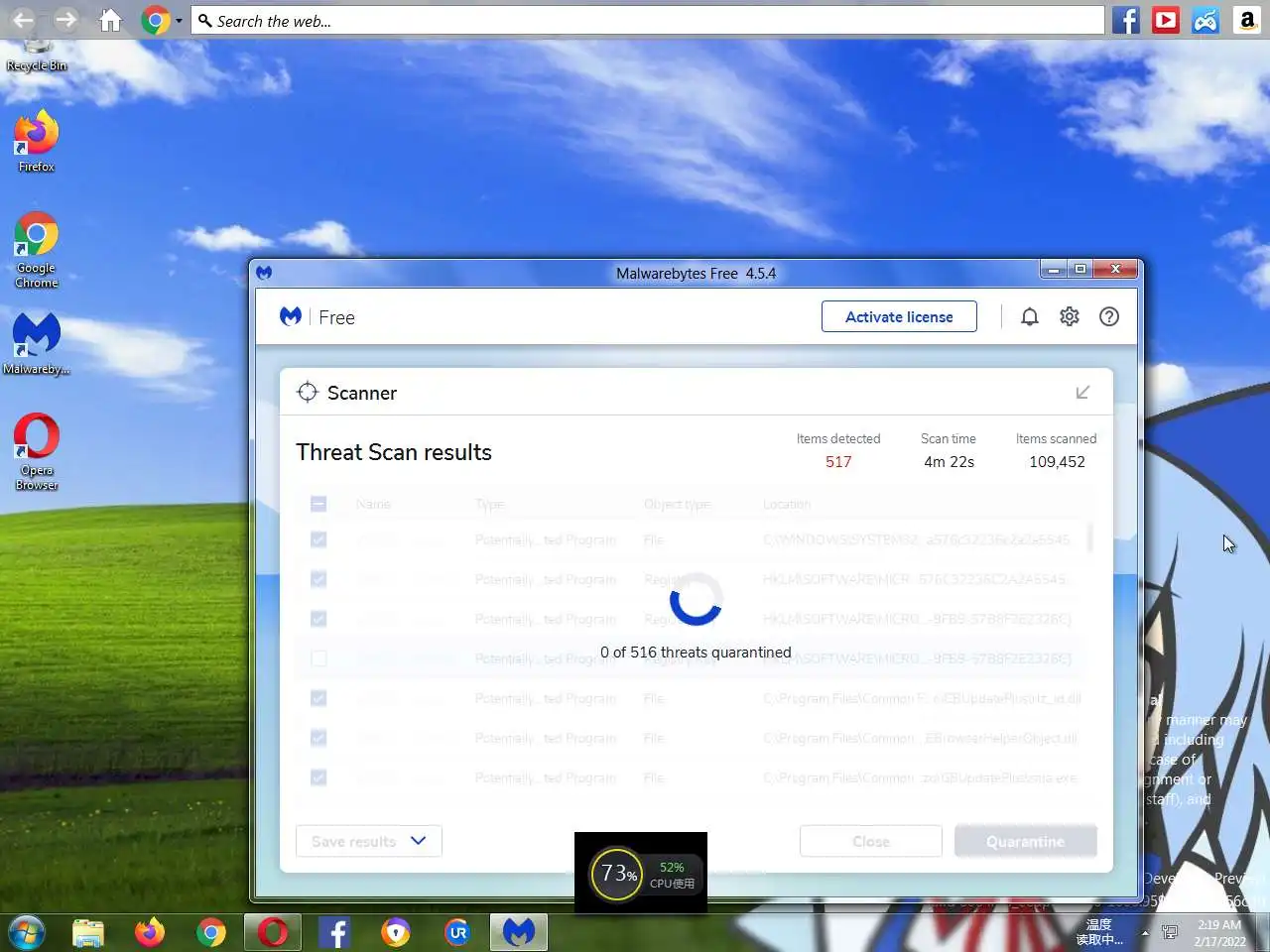This screenshot has height=952, width=1270.
Task: Open UR browser in taskbar
Action: click(x=457, y=932)
